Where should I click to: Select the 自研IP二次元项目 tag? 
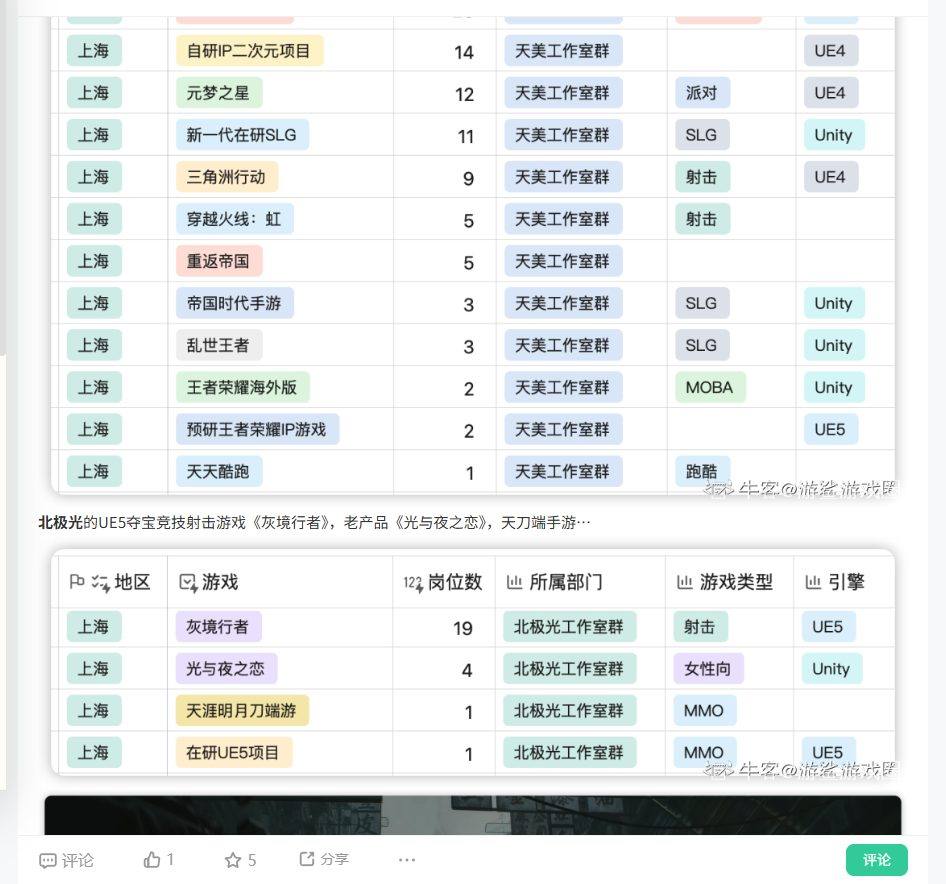(250, 51)
